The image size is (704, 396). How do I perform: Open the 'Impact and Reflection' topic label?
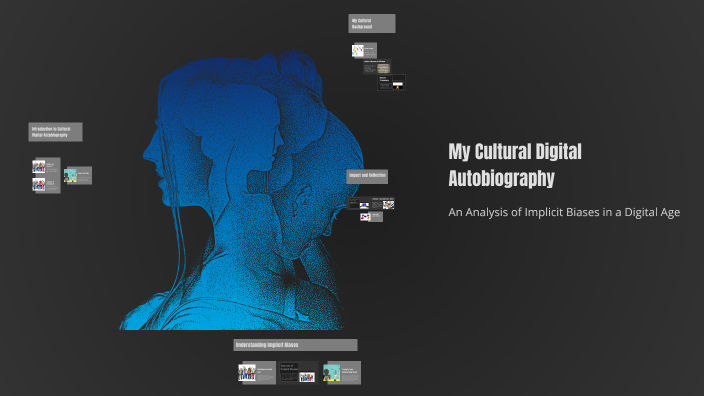[367, 176]
